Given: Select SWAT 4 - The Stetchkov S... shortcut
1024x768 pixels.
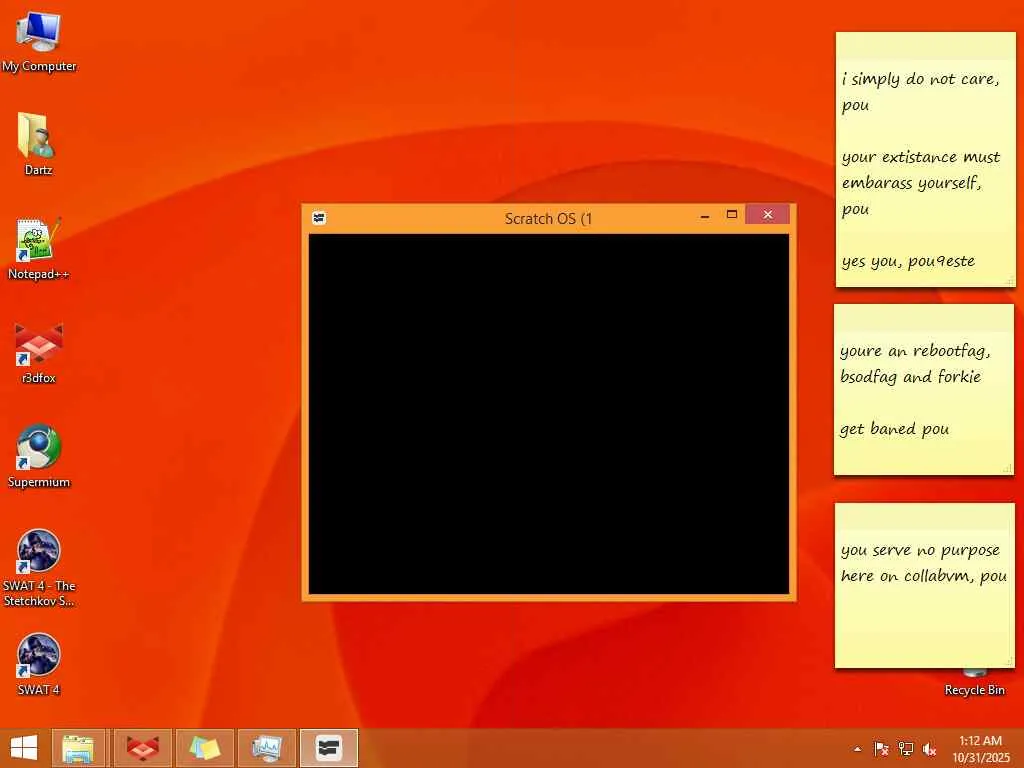Looking at the screenshot, I should 39,568.
